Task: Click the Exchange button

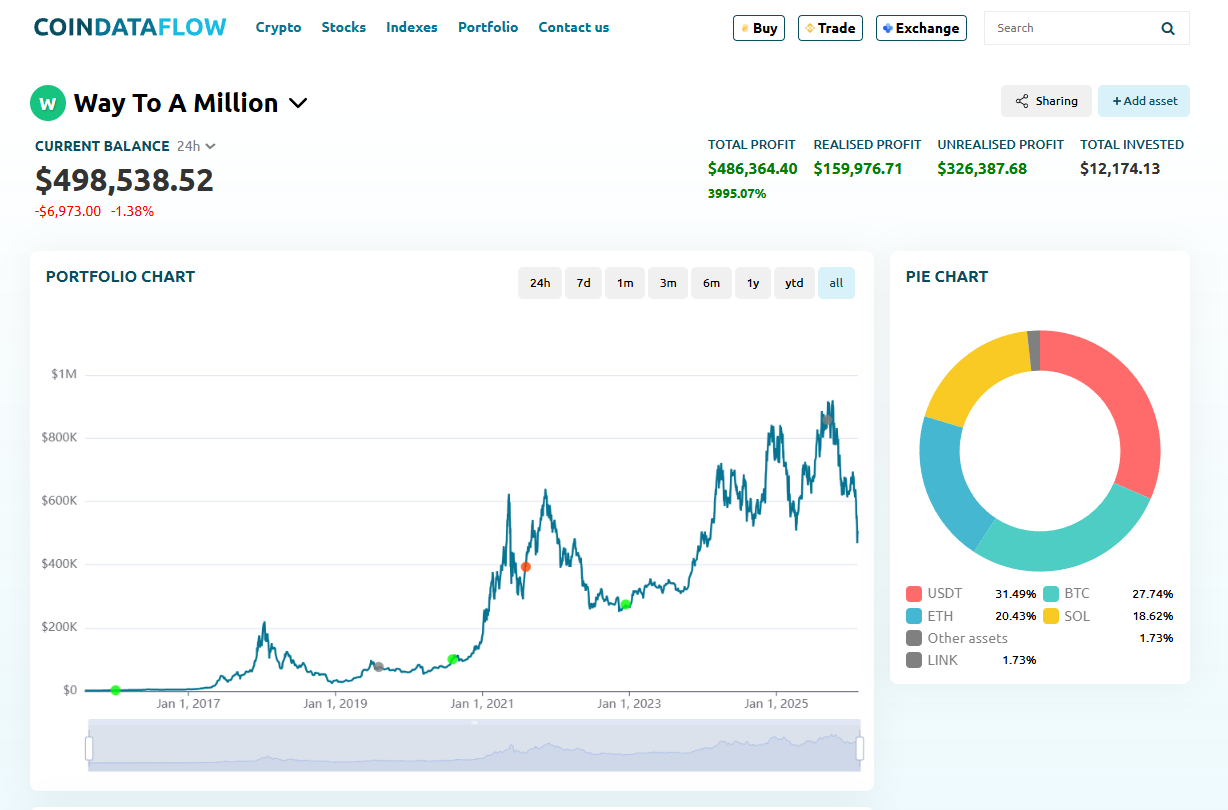Action: [921, 28]
